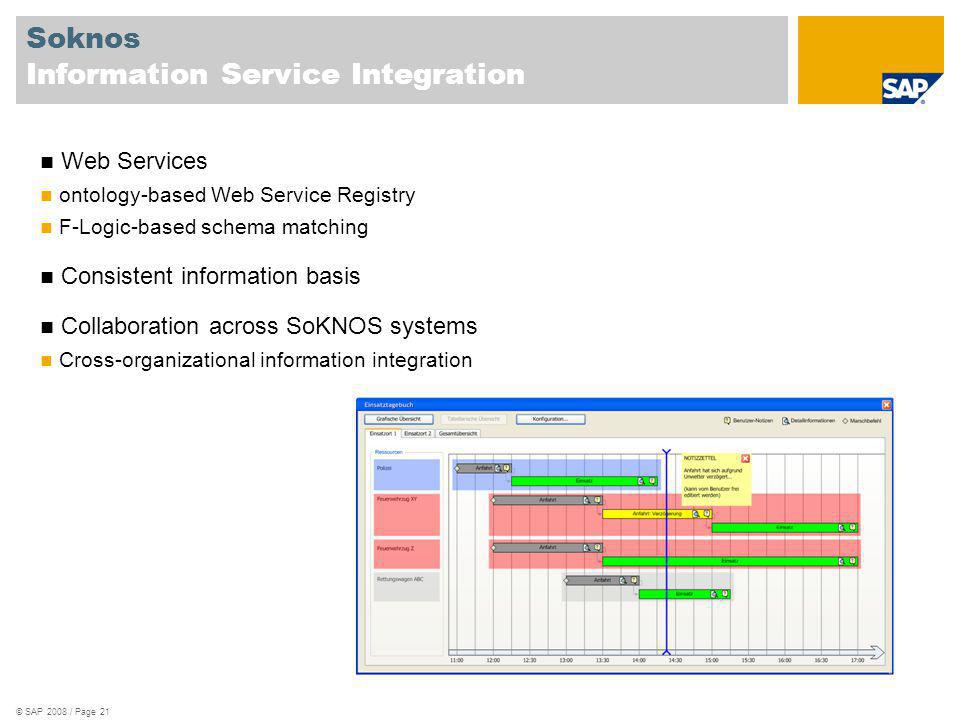Click the 11:00 time label

click(457, 660)
